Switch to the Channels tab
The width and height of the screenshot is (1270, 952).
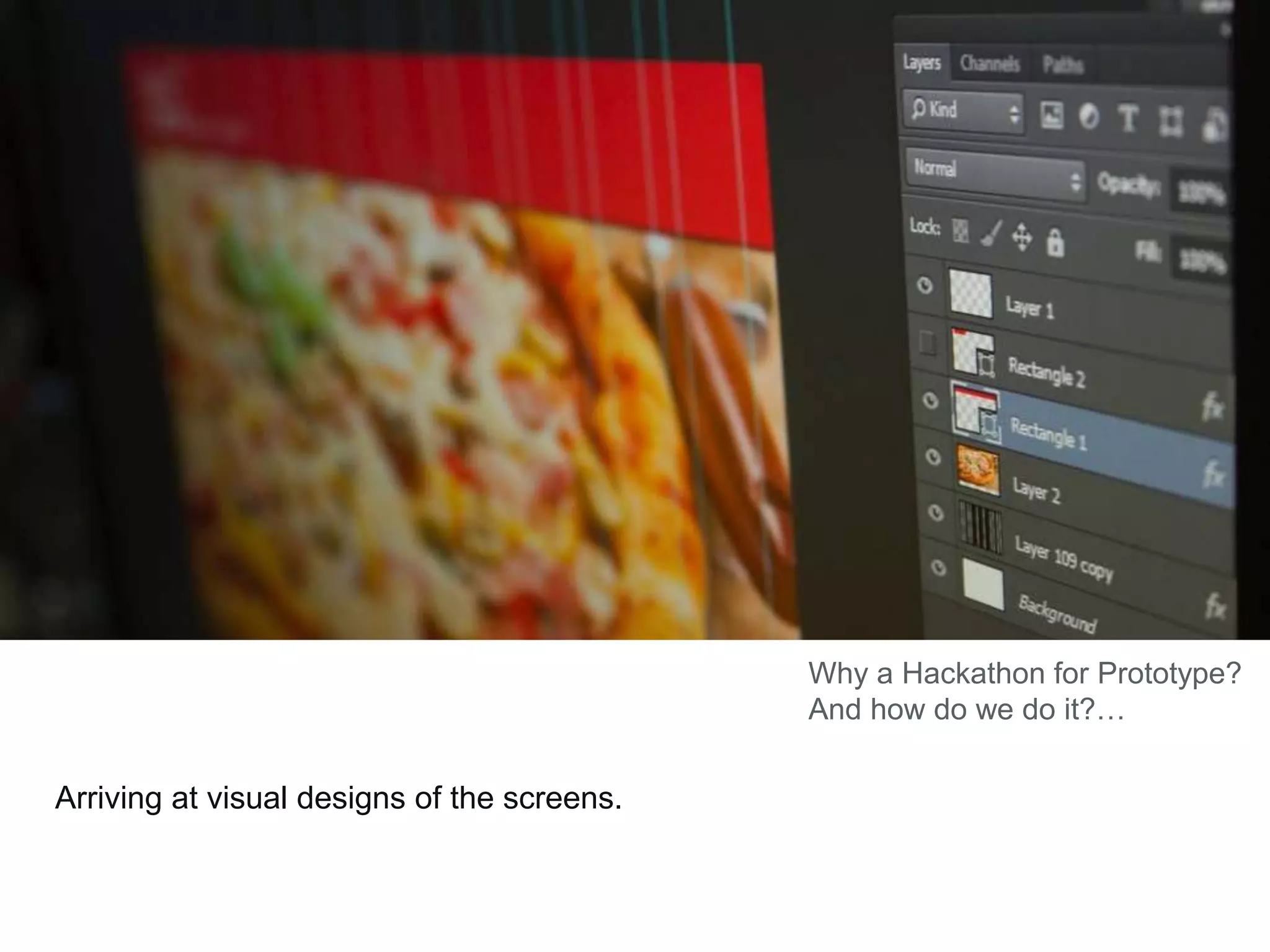pos(990,63)
